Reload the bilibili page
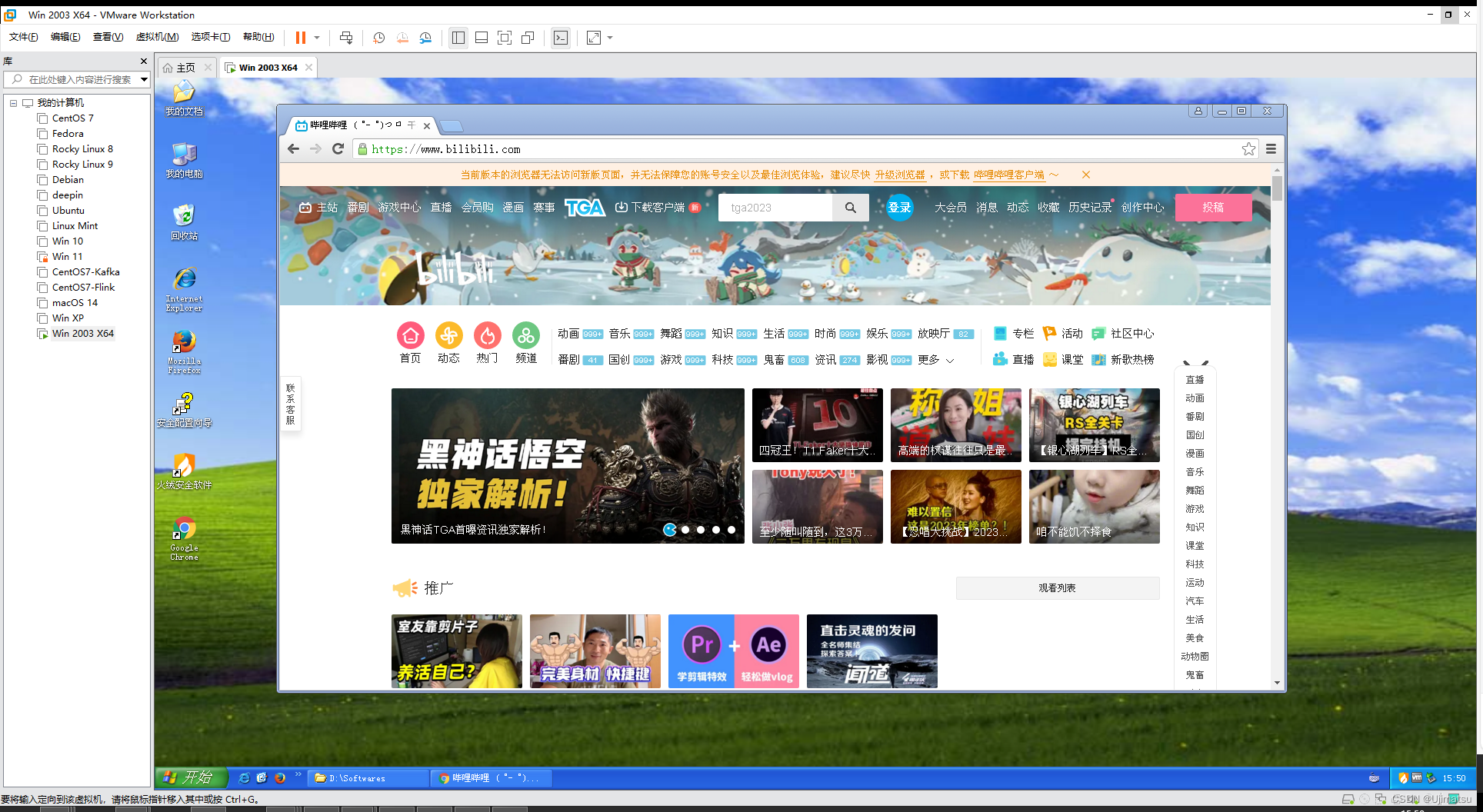1483x812 pixels. (x=338, y=149)
